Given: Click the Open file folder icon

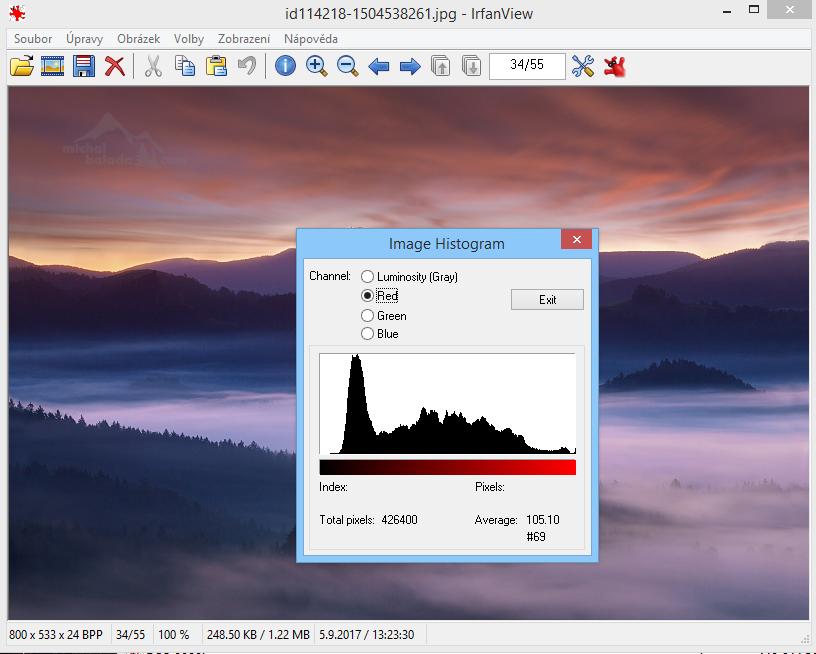Looking at the screenshot, I should coord(22,66).
